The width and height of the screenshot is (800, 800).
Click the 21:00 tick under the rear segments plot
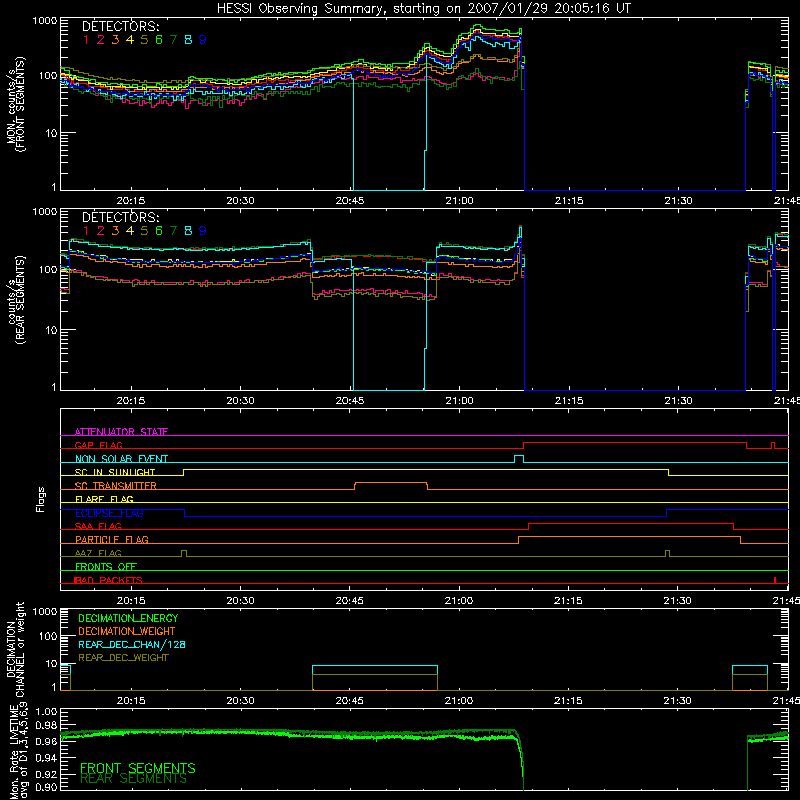pos(459,401)
